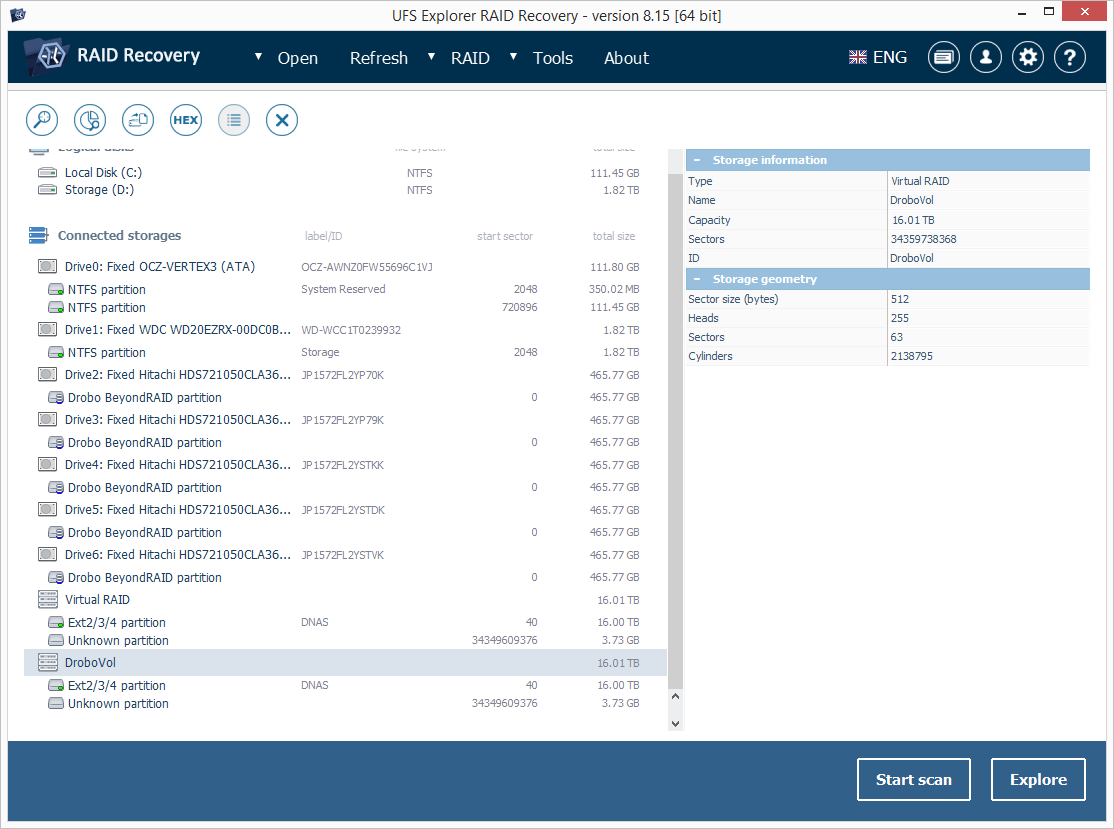
Task: Open the help question mark icon
Action: click(x=1070, y=58)
